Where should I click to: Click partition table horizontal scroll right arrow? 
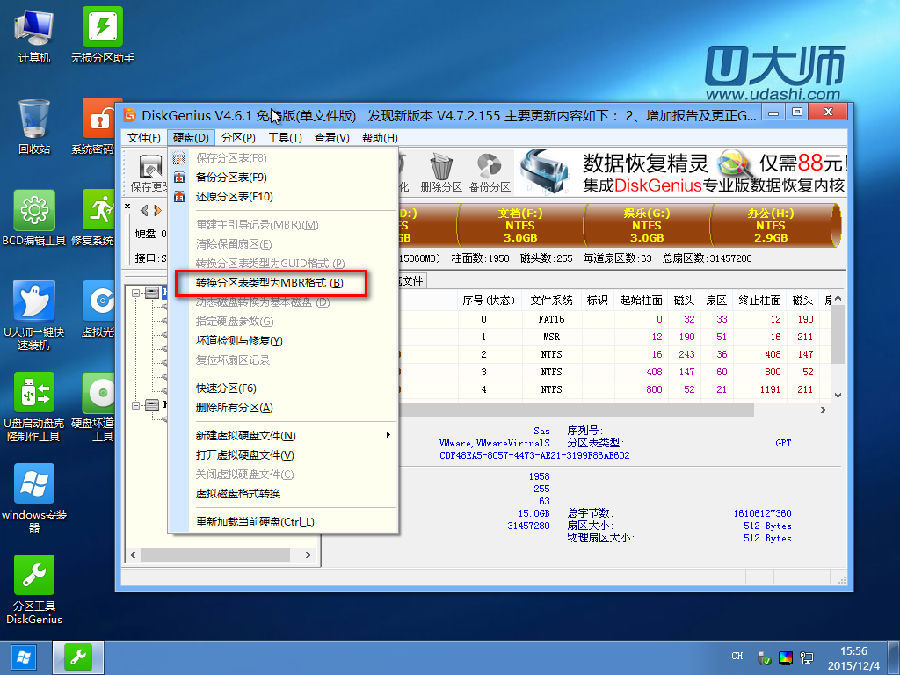(823, 410)
